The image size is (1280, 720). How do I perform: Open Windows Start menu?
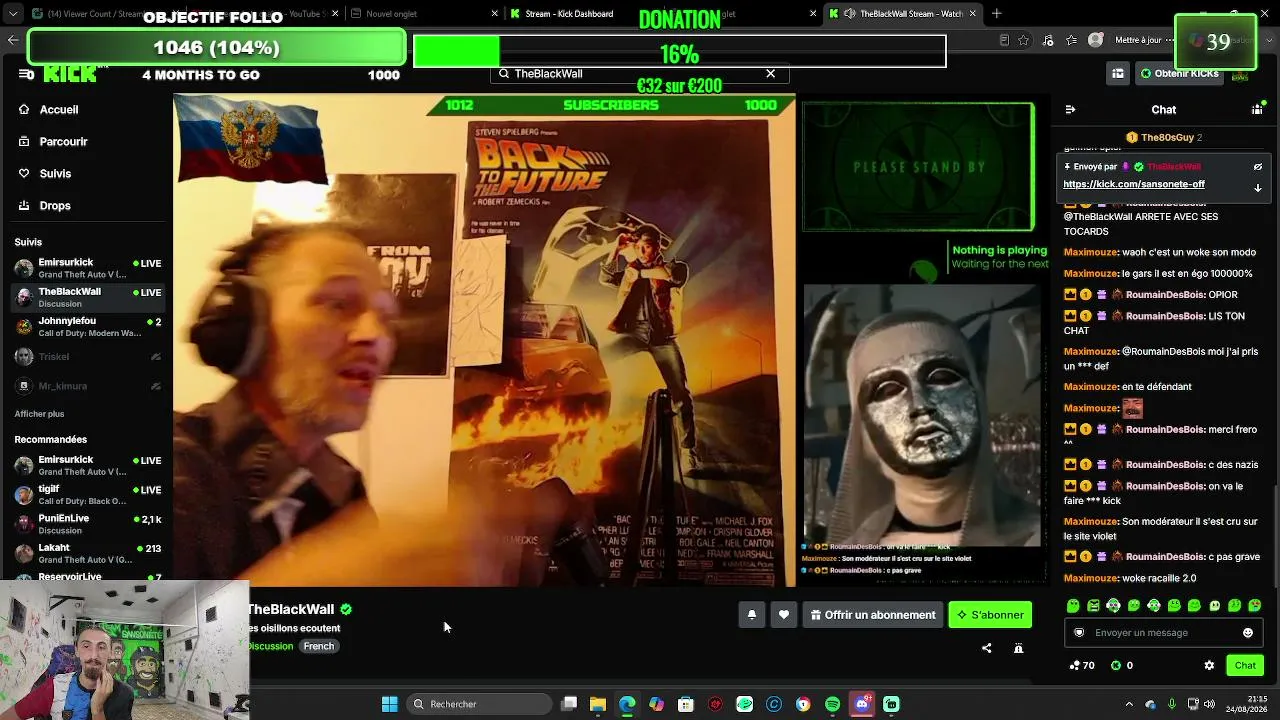(390, 704)
